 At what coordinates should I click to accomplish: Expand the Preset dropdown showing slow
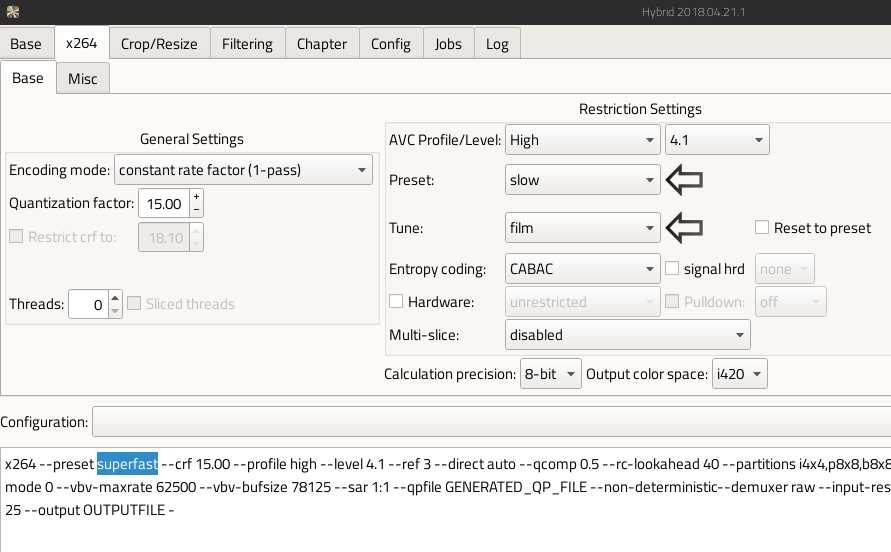(582, 181)
